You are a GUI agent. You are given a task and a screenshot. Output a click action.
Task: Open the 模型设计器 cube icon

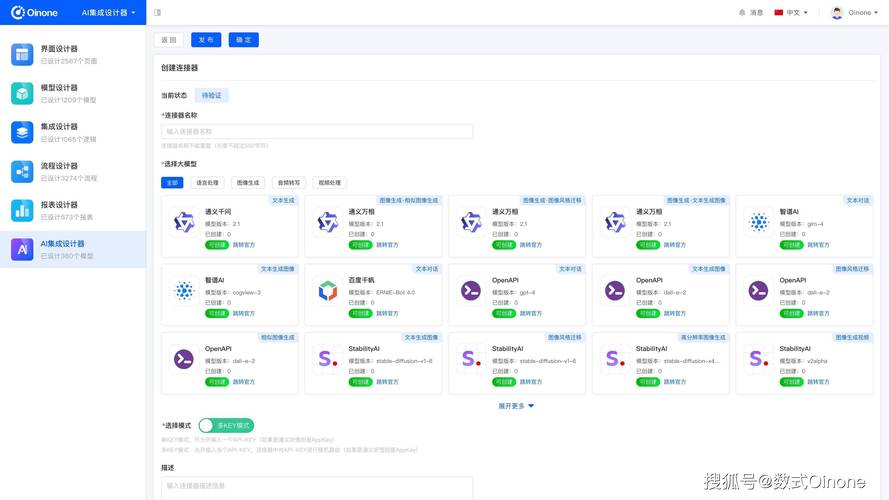22,94
